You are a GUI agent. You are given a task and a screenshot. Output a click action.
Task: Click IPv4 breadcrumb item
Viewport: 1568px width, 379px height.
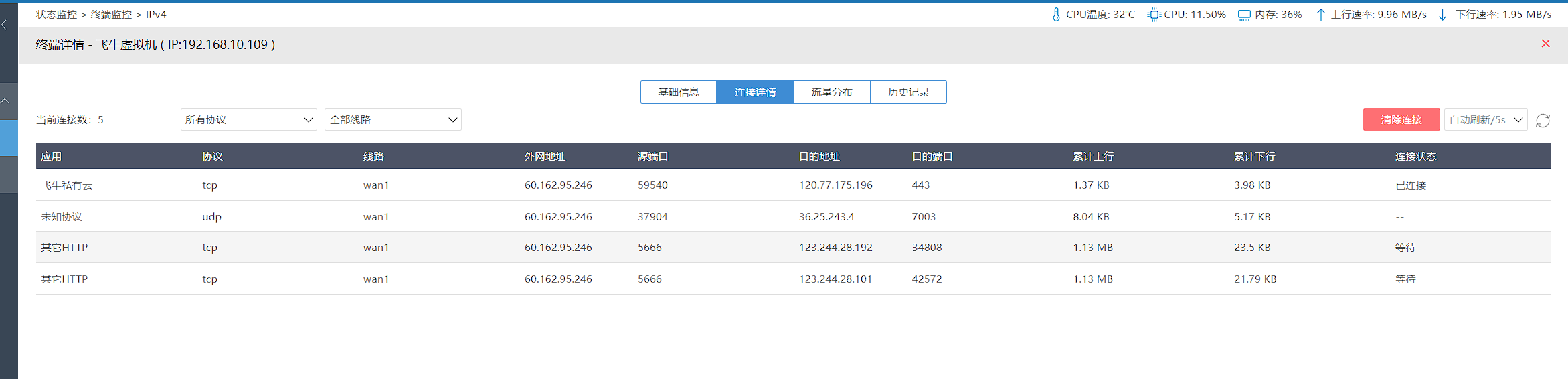[x=156, y=15]
